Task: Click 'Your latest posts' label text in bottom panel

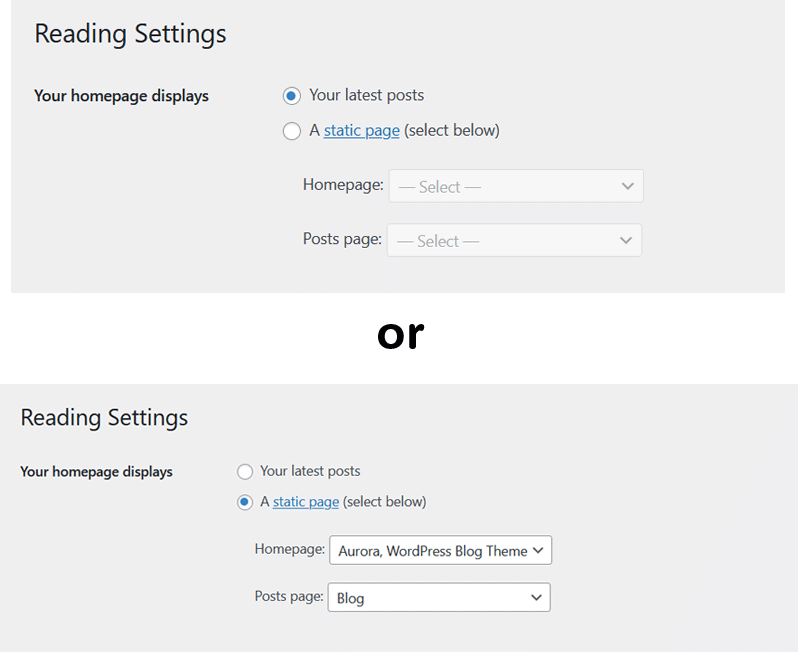Action: tap(310, 471)
